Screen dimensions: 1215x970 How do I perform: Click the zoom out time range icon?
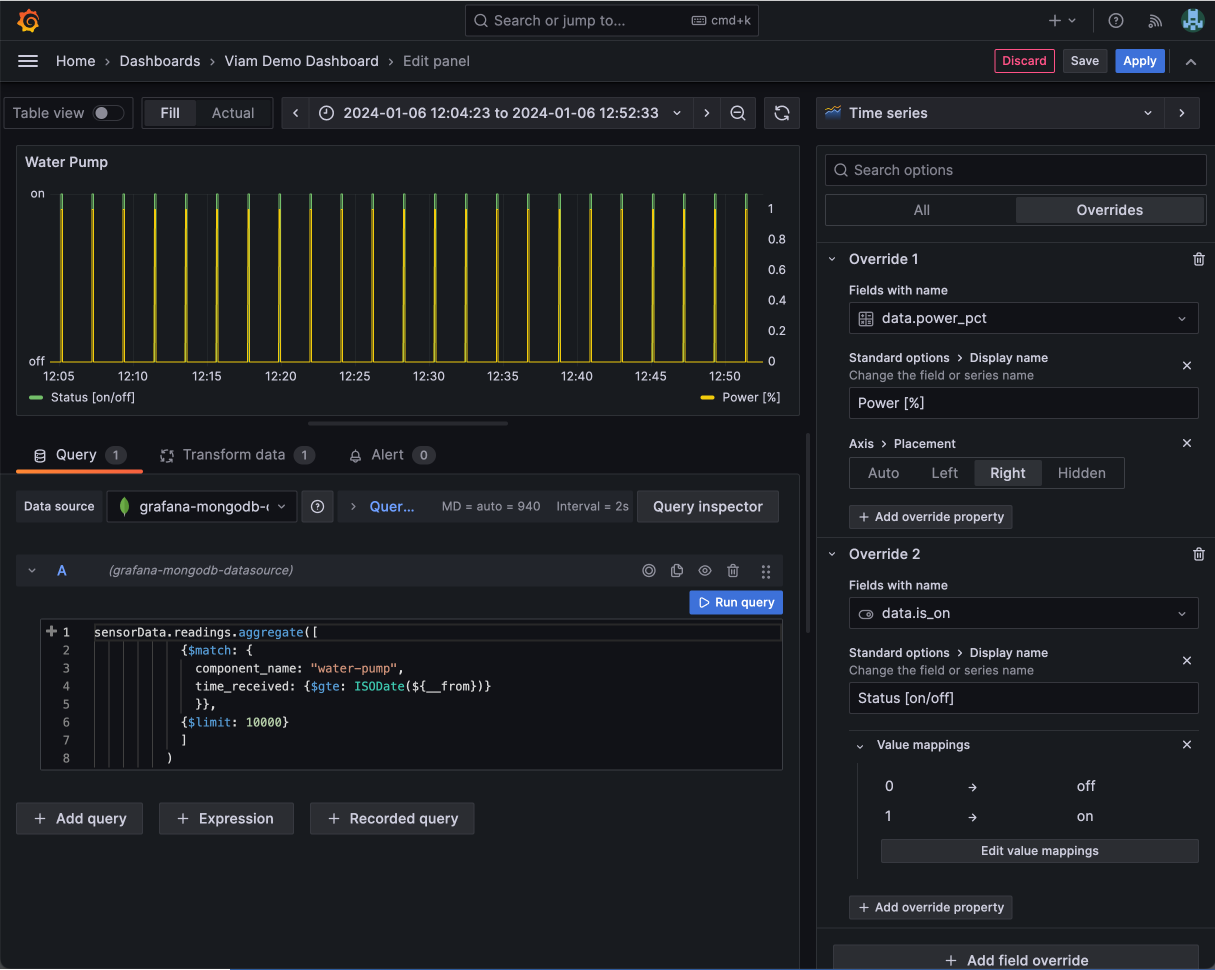(738, 113)
